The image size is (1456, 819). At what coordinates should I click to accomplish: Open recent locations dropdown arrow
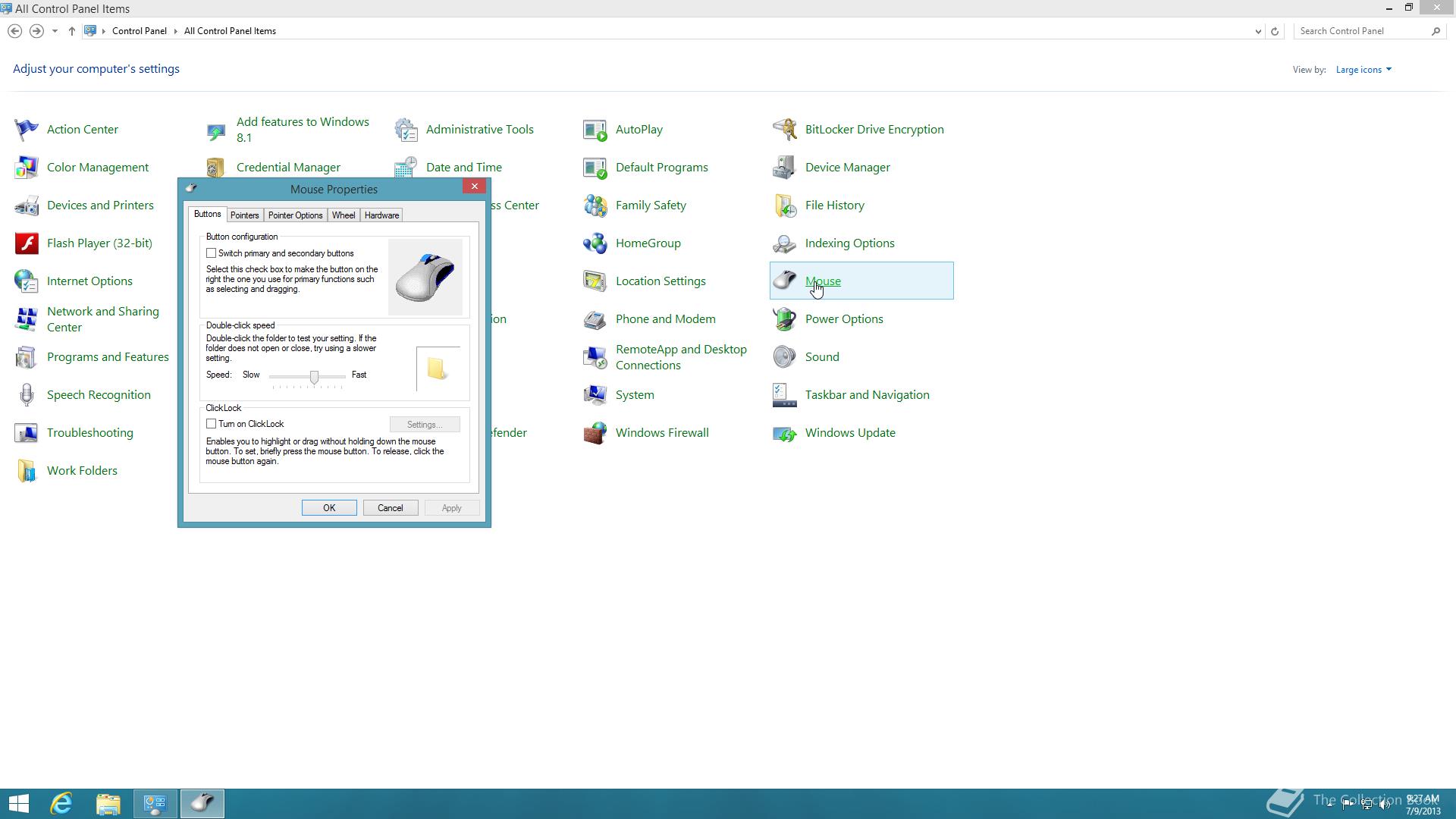[x=55, y=31]
